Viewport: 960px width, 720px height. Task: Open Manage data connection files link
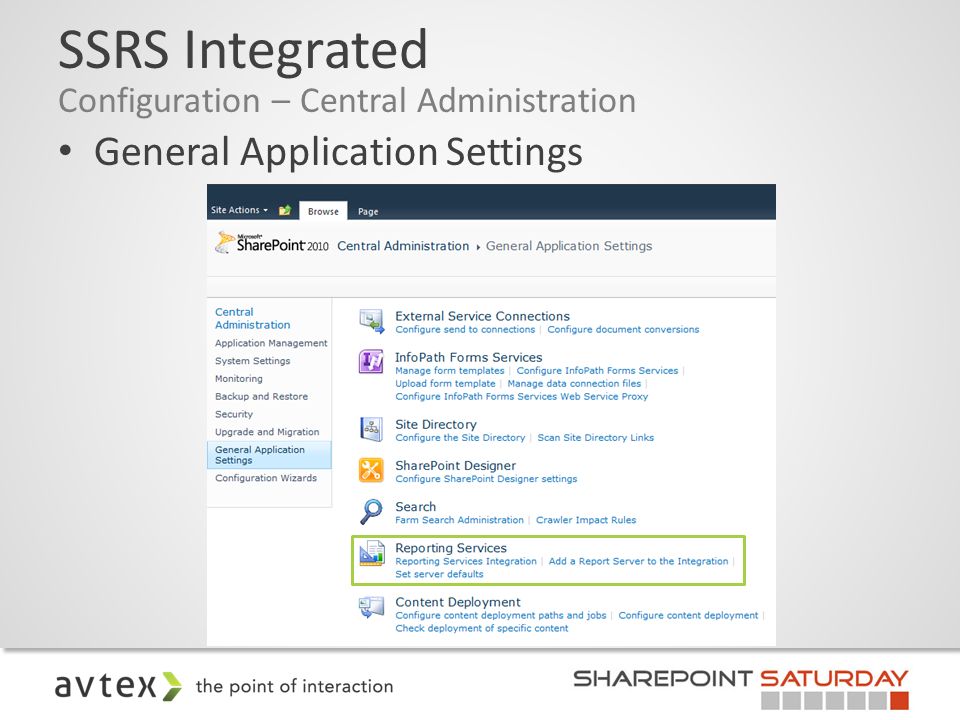[574, 384]
